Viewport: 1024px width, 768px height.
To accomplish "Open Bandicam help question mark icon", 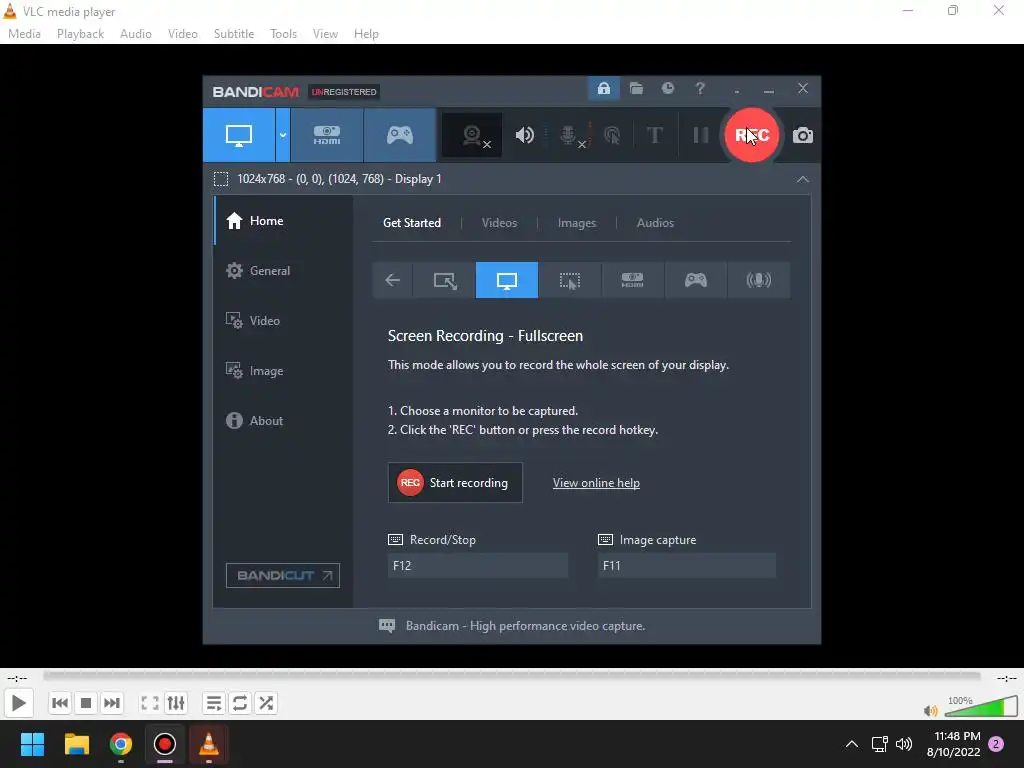I will click(x=700, y=88).
